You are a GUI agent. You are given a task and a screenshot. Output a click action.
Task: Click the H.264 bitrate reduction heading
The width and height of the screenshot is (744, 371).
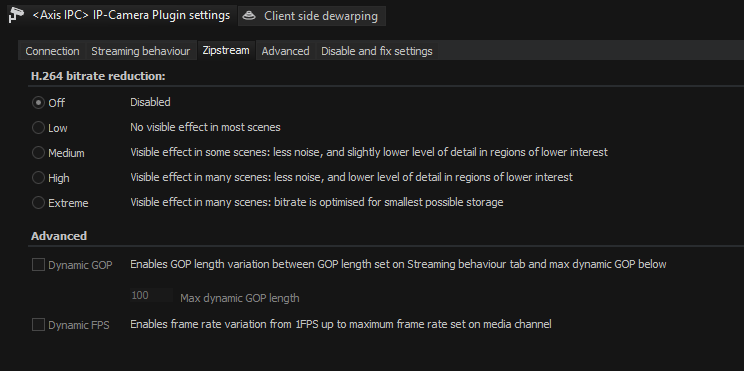pos(98,76)
